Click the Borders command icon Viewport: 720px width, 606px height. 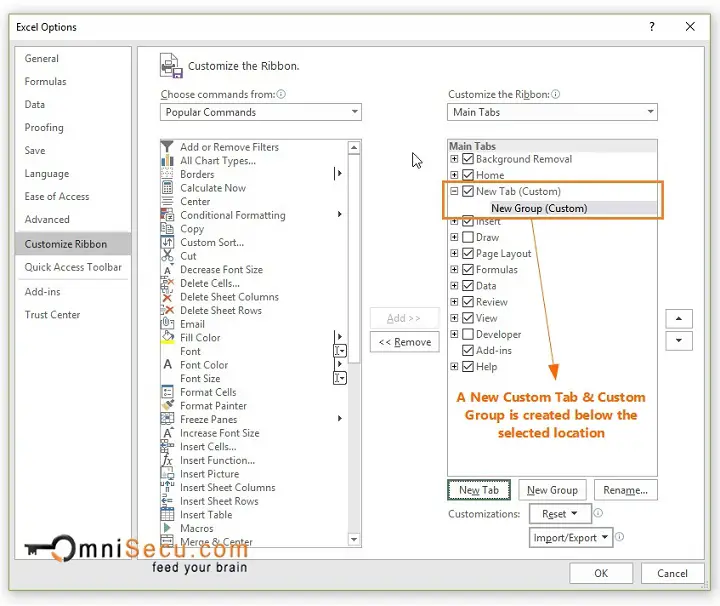167,174
